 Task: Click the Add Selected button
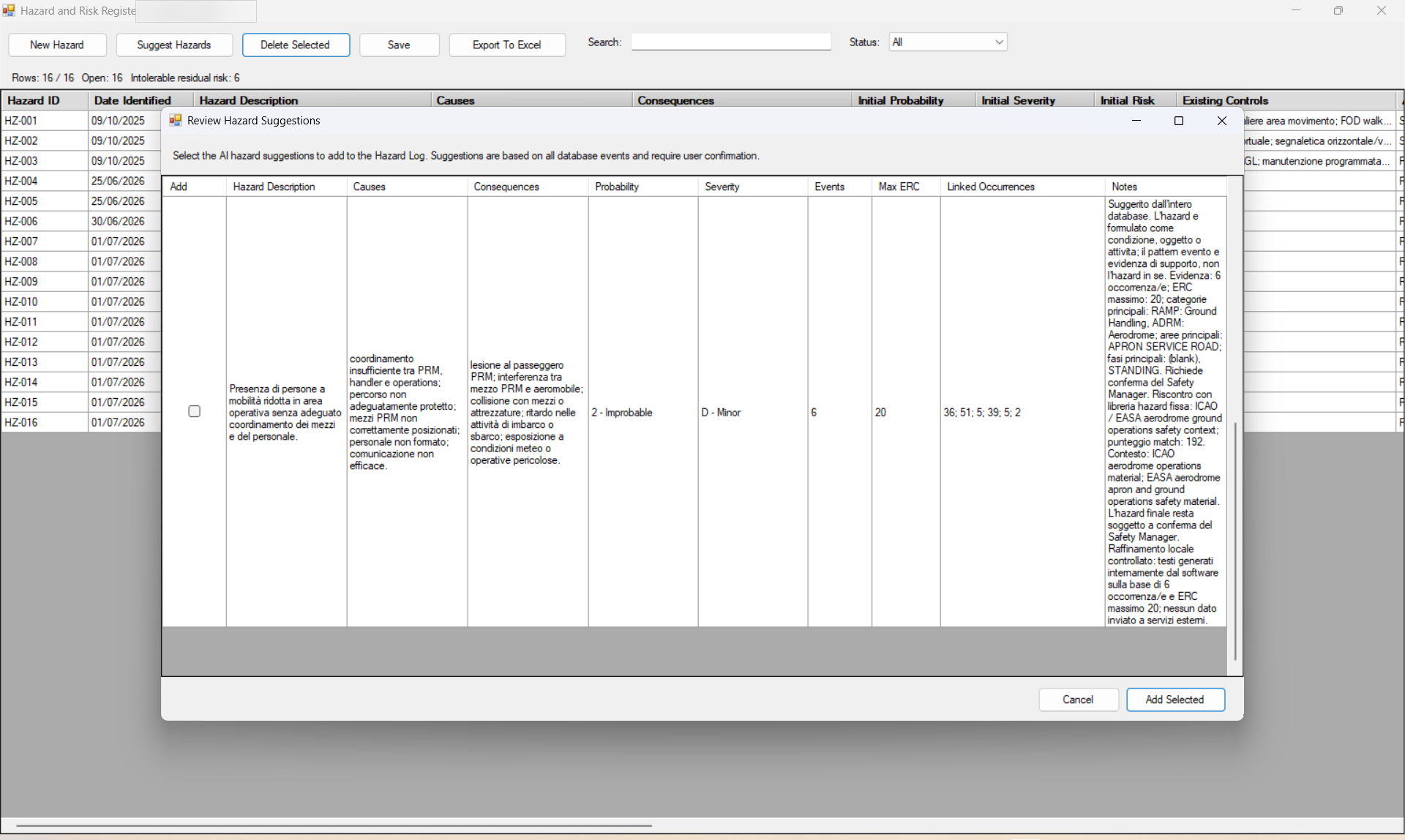(x=1175, y=700)
